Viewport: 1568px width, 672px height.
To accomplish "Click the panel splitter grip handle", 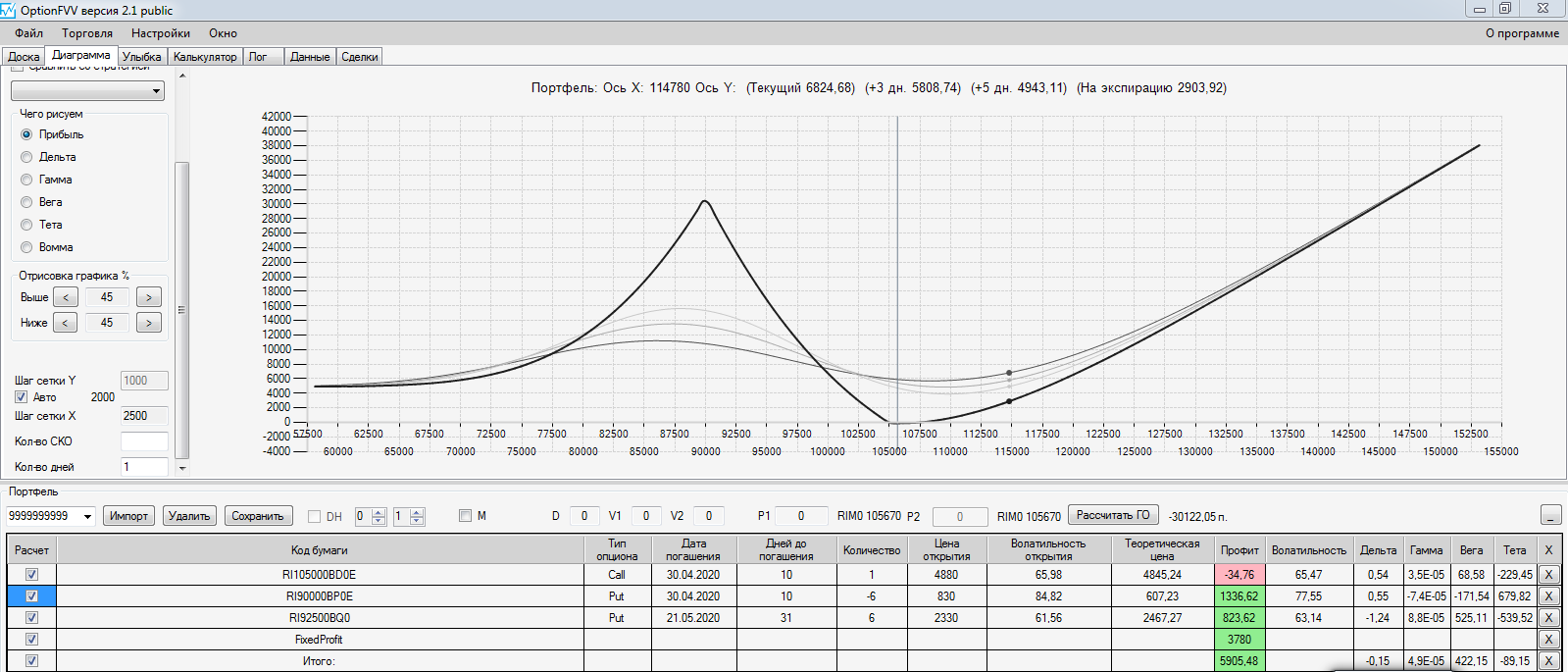I will pos(181,309).
